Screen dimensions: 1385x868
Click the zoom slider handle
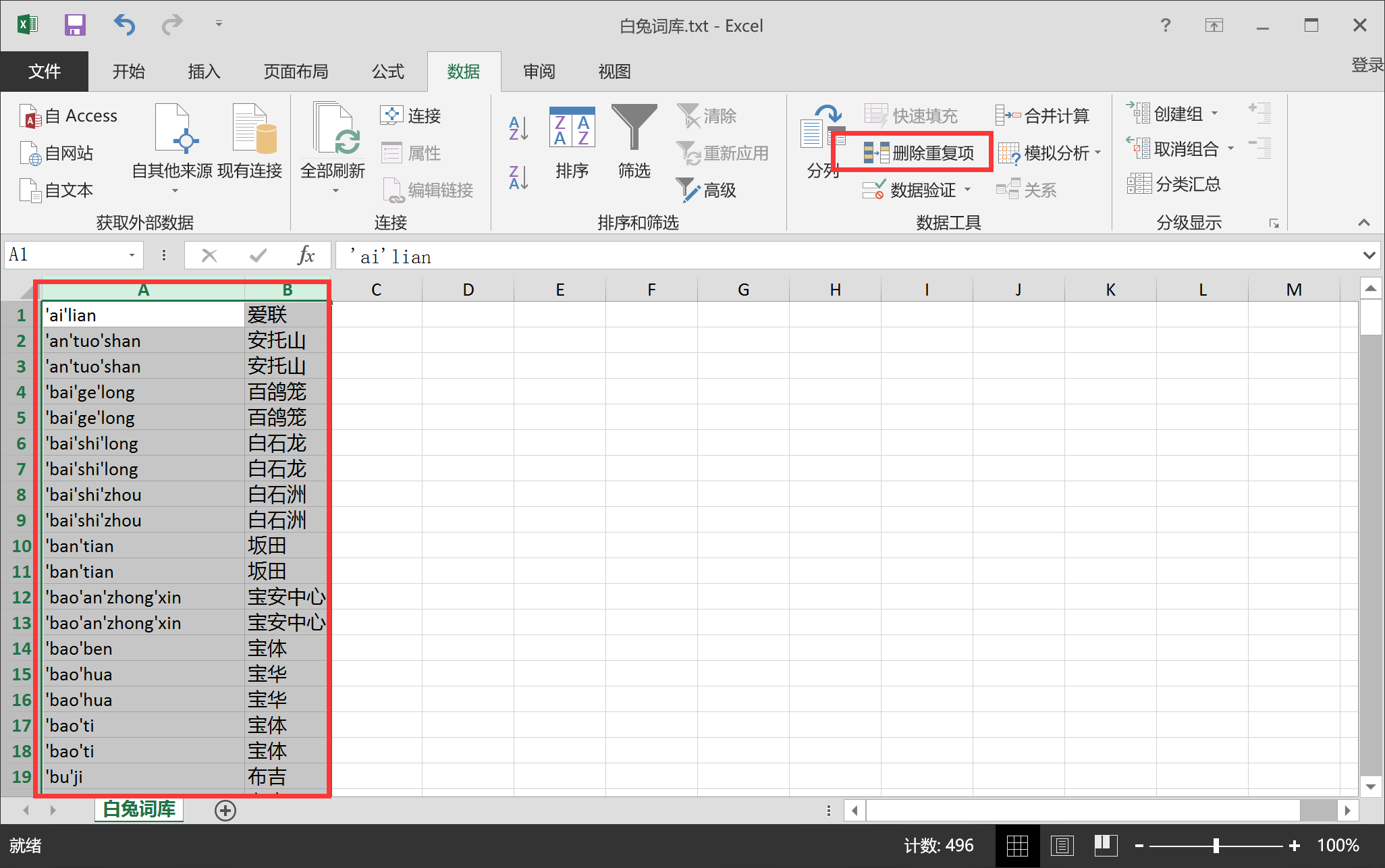tap(1216, 845)
